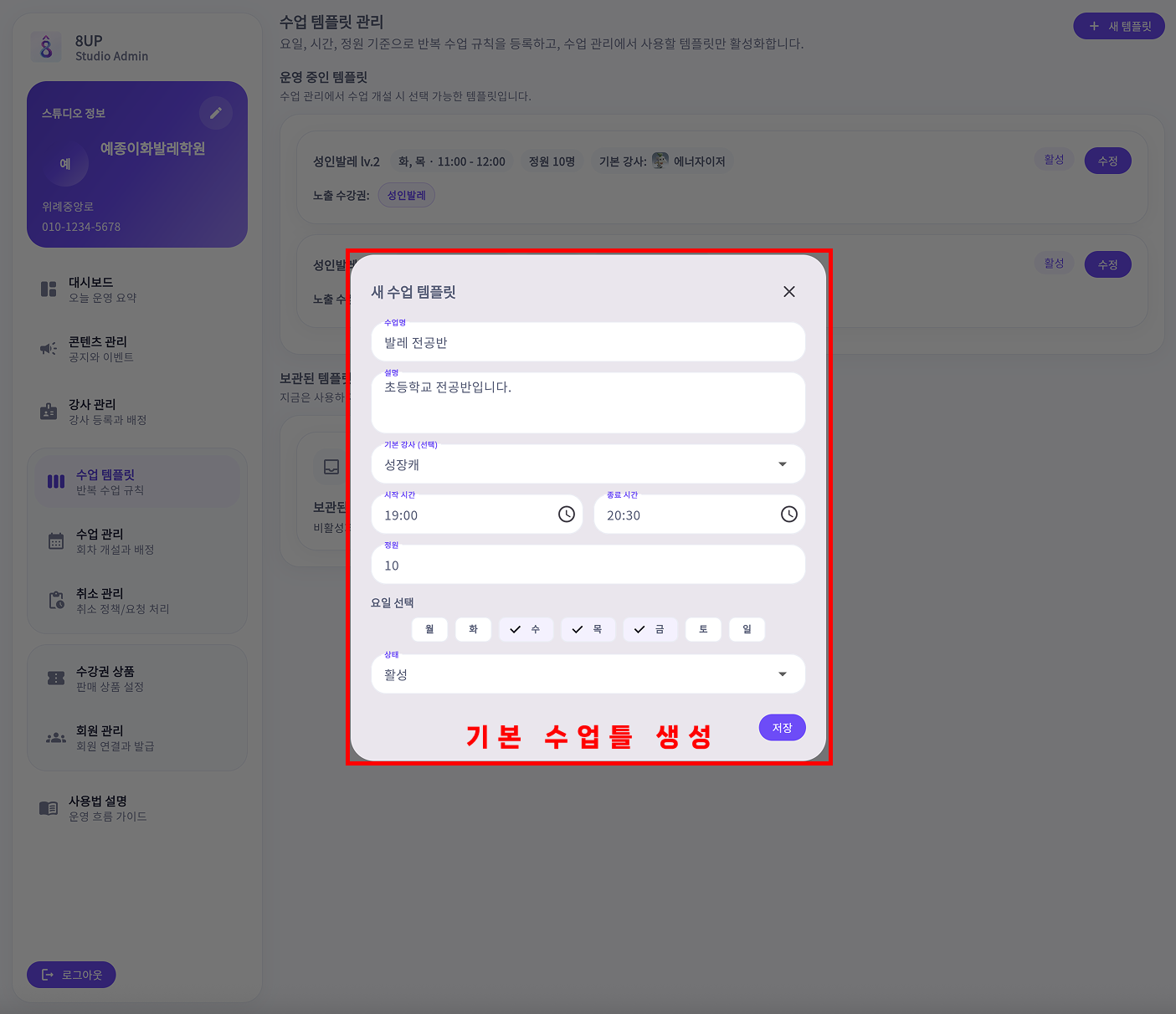Deselect the 수 day chip
The image size is (1176, 1014).
(x=526, y=629)
